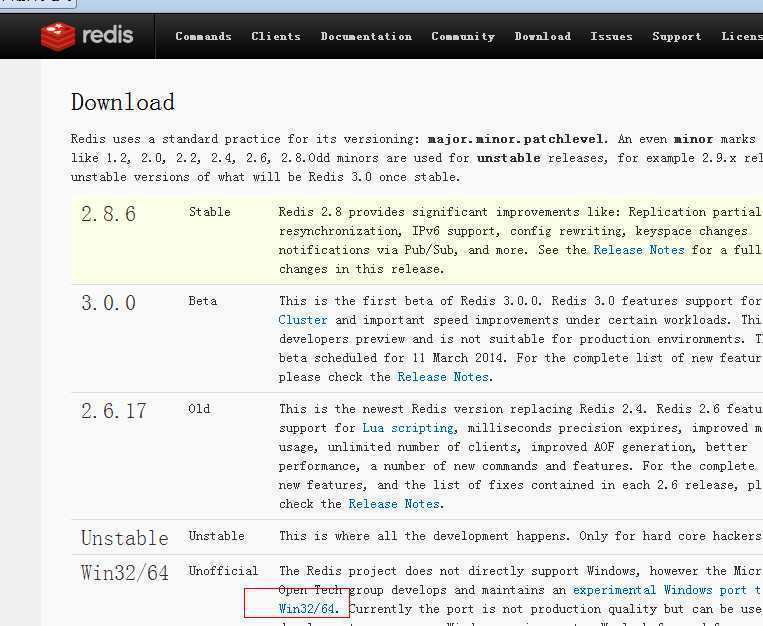Select the large Win32/64 heading
This screenshot has height=626, width=763.
click(125, 573)
